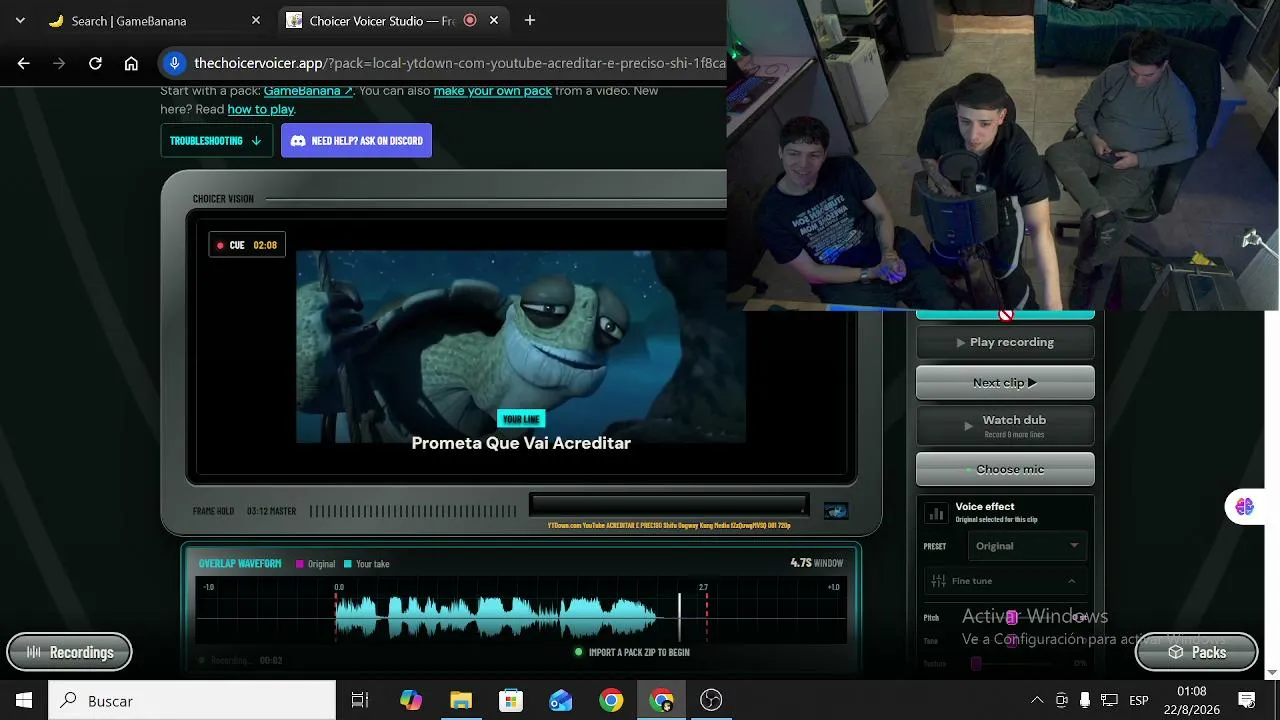This screenshot has width=1280, height=720.
Task: Click the small clip thumbnail beside progress bar
Action: coord(835,511)
